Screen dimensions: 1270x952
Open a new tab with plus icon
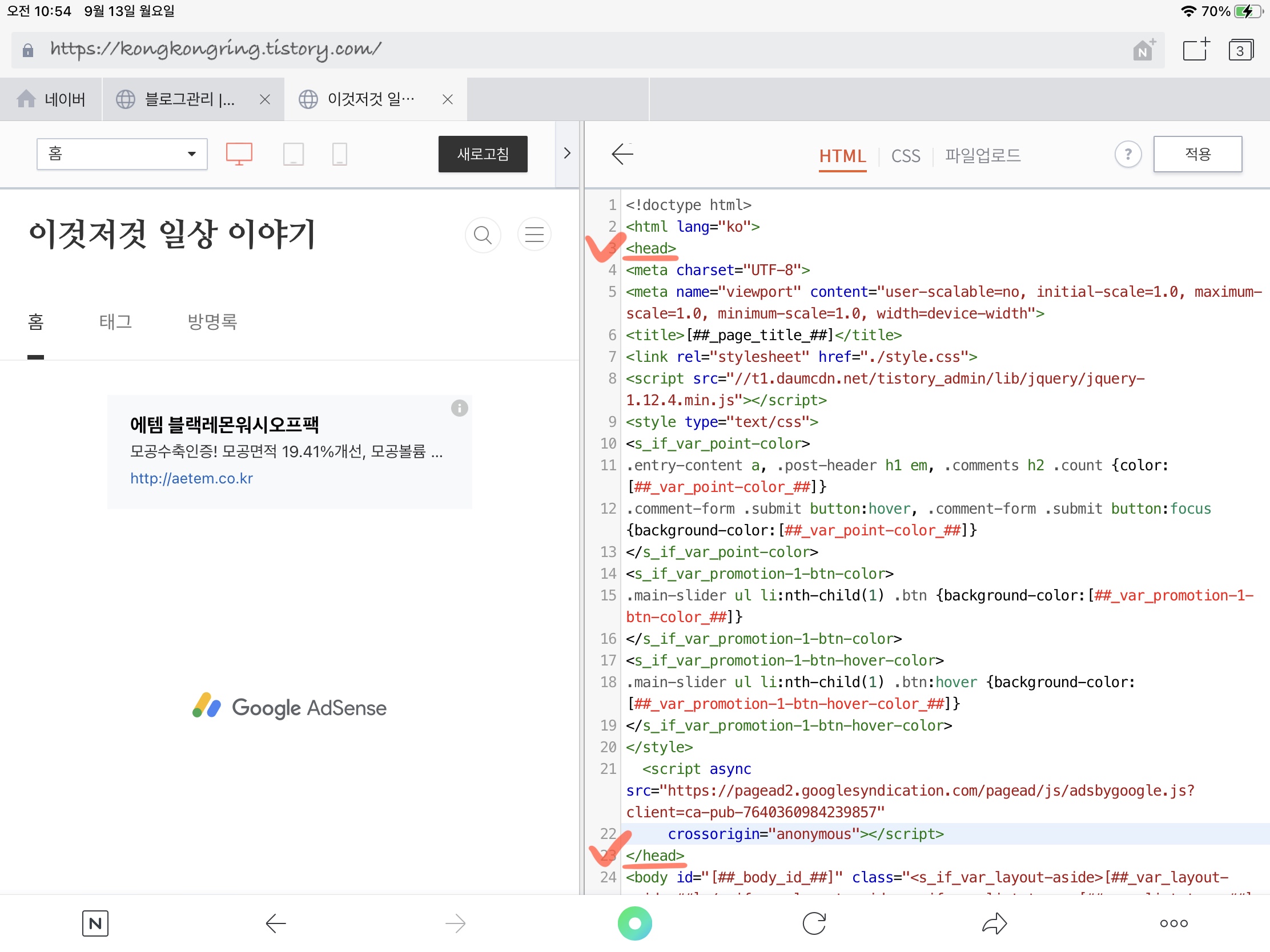(1196, 50)
